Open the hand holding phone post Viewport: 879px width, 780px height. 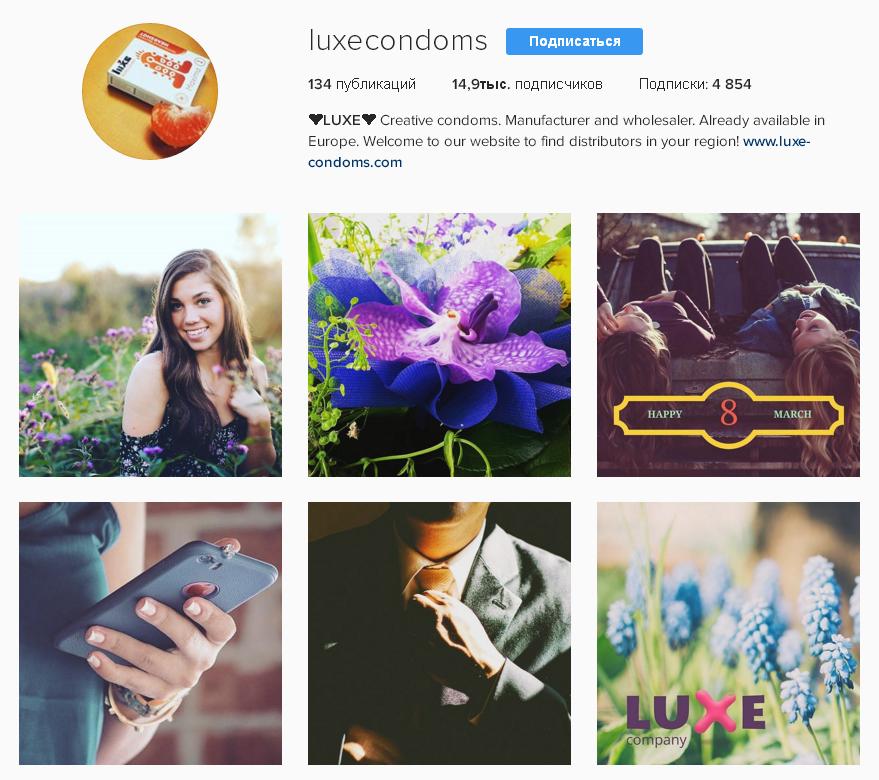pyautogui.click(x=150, y=633)
